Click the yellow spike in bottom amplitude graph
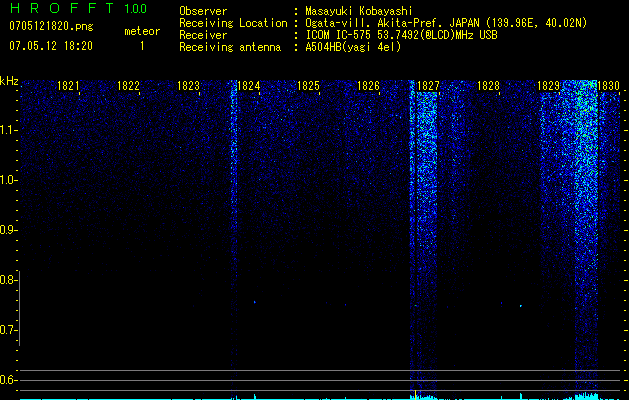The width and height of the screenshot is (629, 400). pyautogui.click(x=416, y=394)
